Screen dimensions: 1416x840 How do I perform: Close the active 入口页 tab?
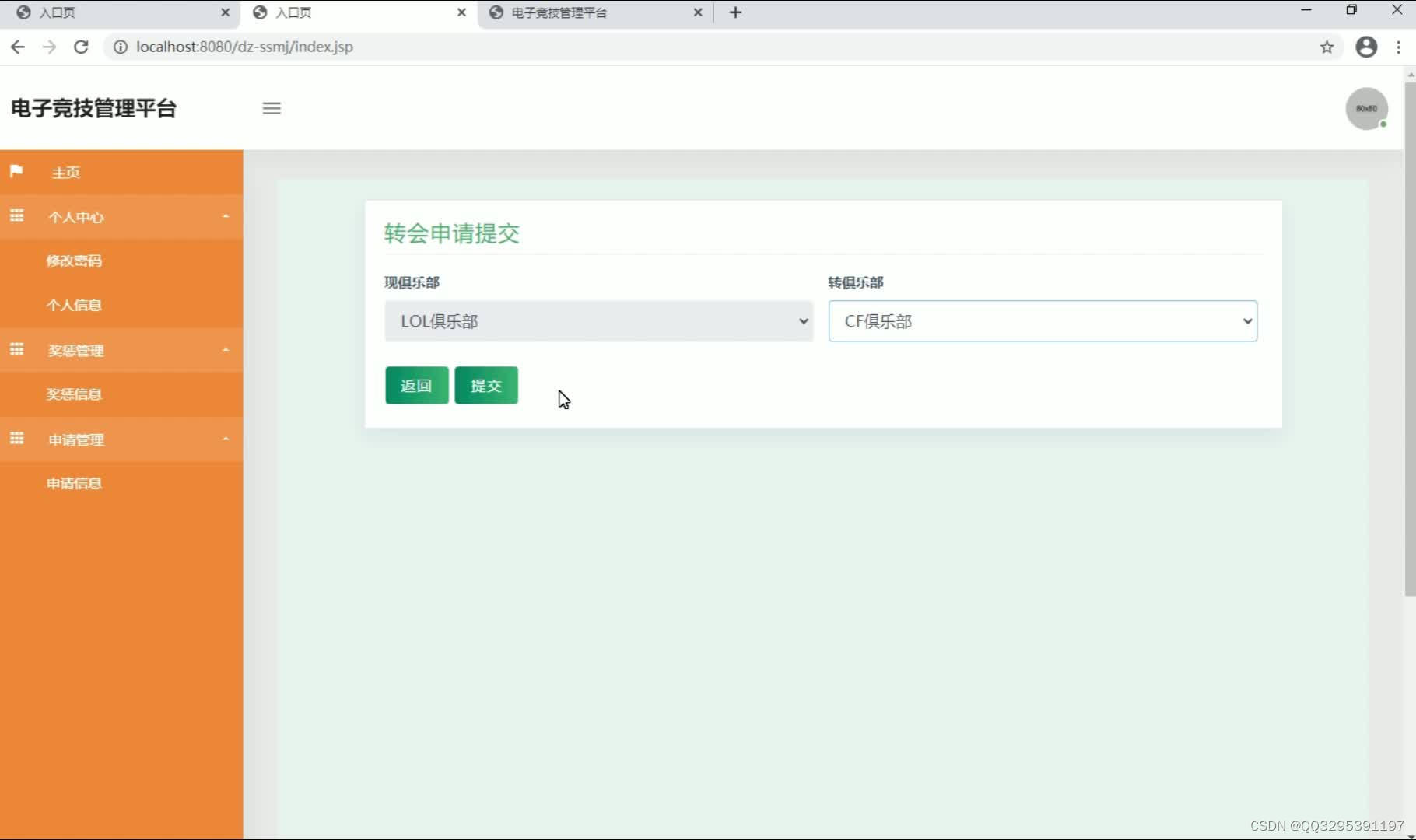[x=461, y=12]
